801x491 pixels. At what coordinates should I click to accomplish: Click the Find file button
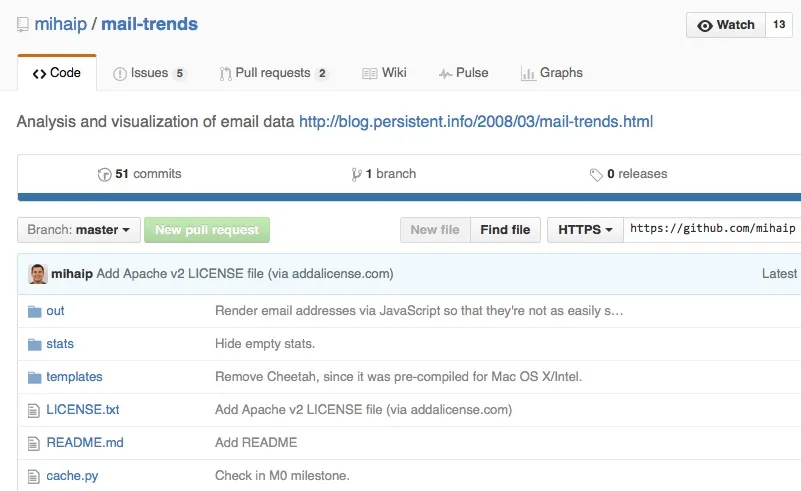point(505,230)
